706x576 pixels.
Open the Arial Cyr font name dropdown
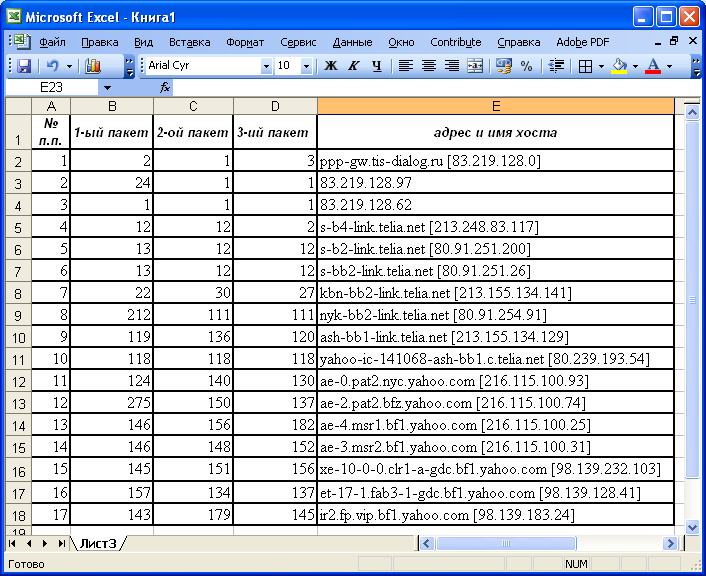[266, 66]
